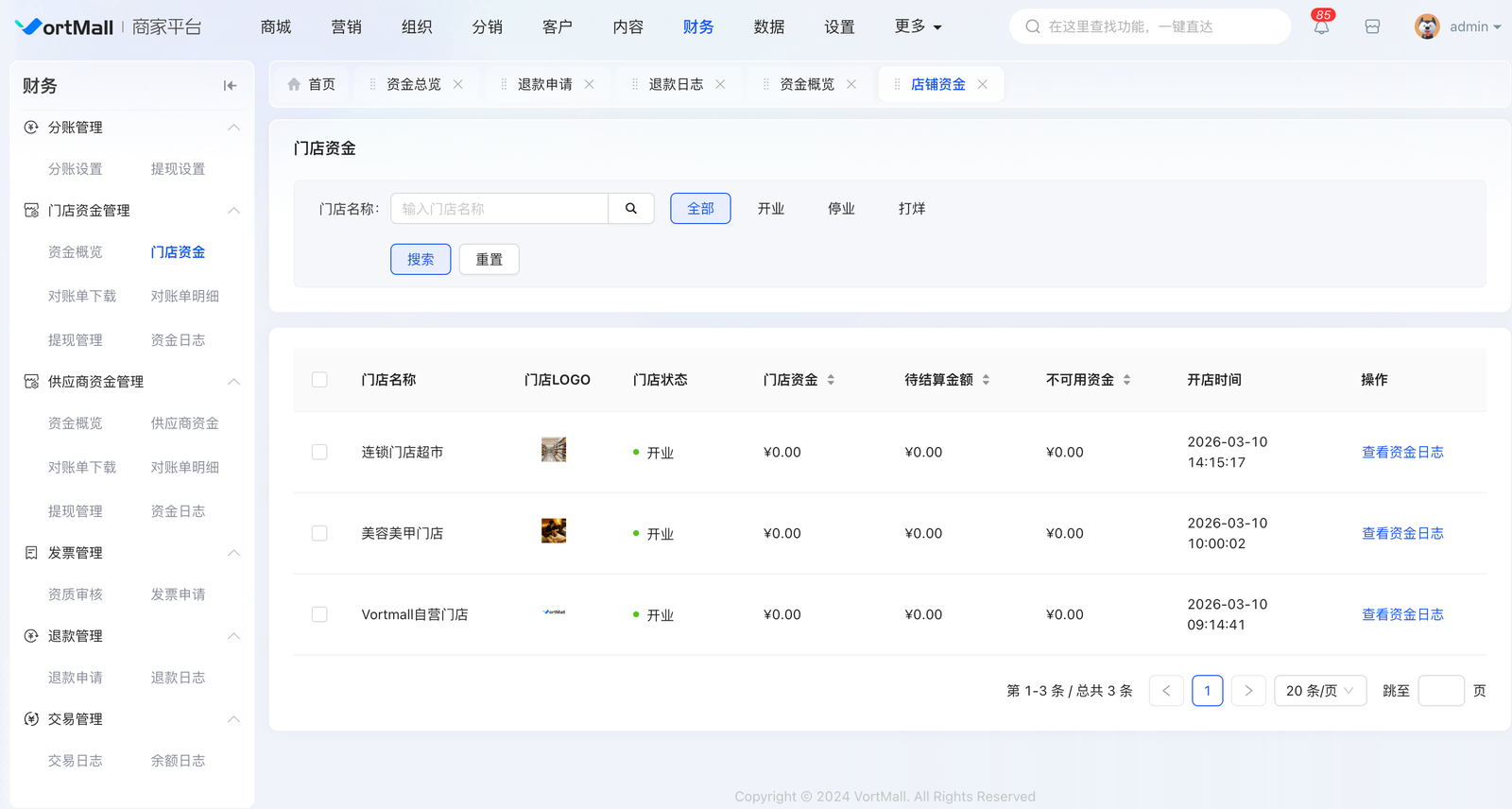
Task: Sort by 不可用资金 column arrows
Action: 1126,380
